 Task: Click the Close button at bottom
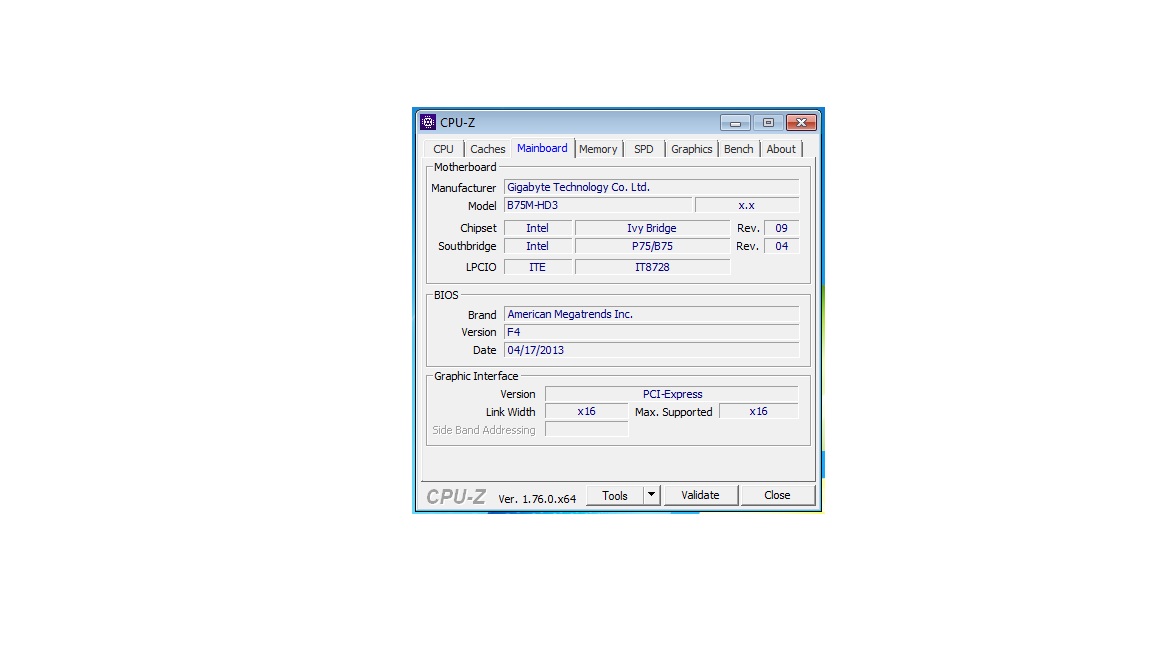pos(777,496)
